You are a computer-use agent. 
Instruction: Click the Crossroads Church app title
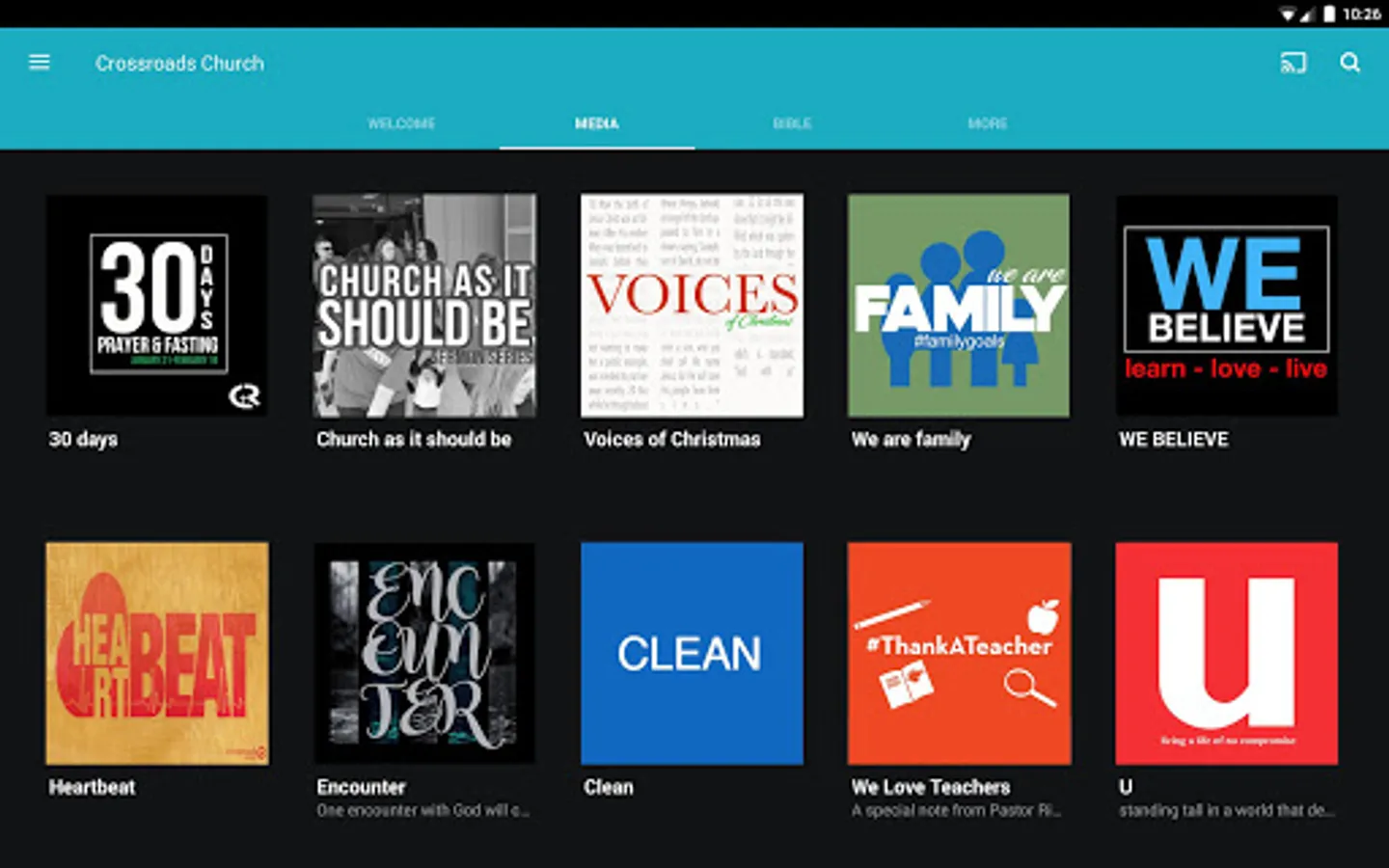click(x=179, y=64)
